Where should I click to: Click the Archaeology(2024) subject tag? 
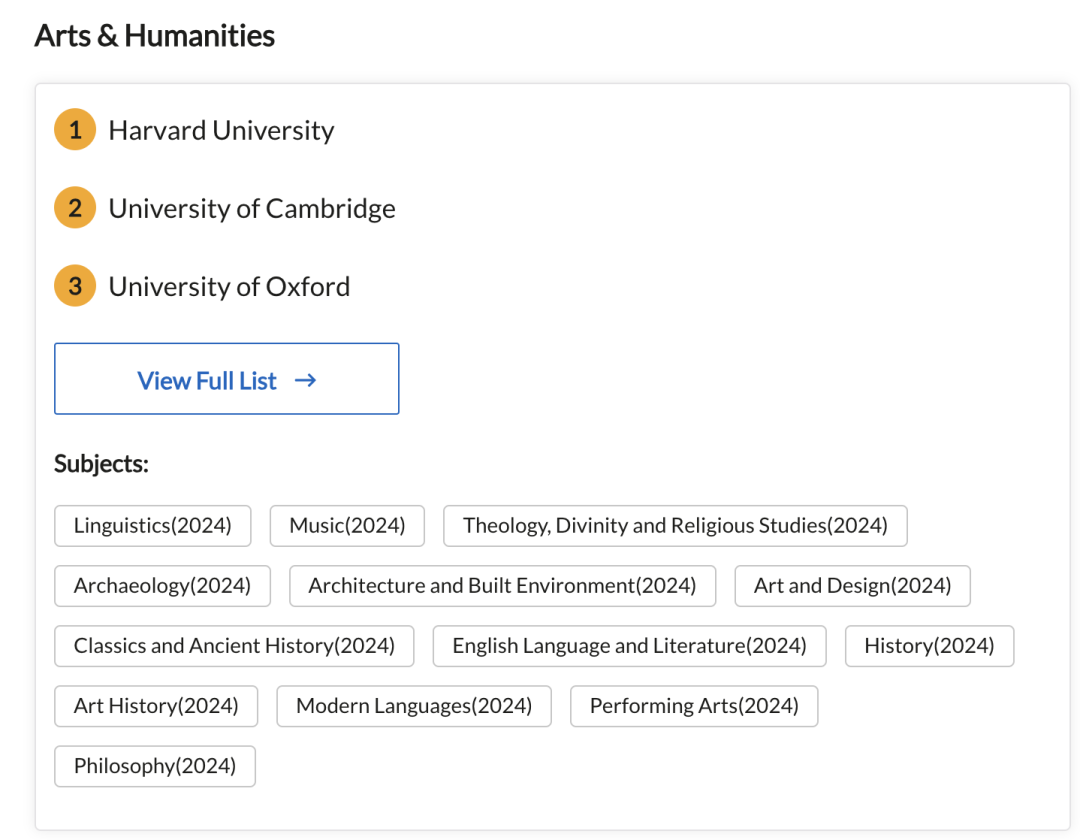[x=163, y=586]
